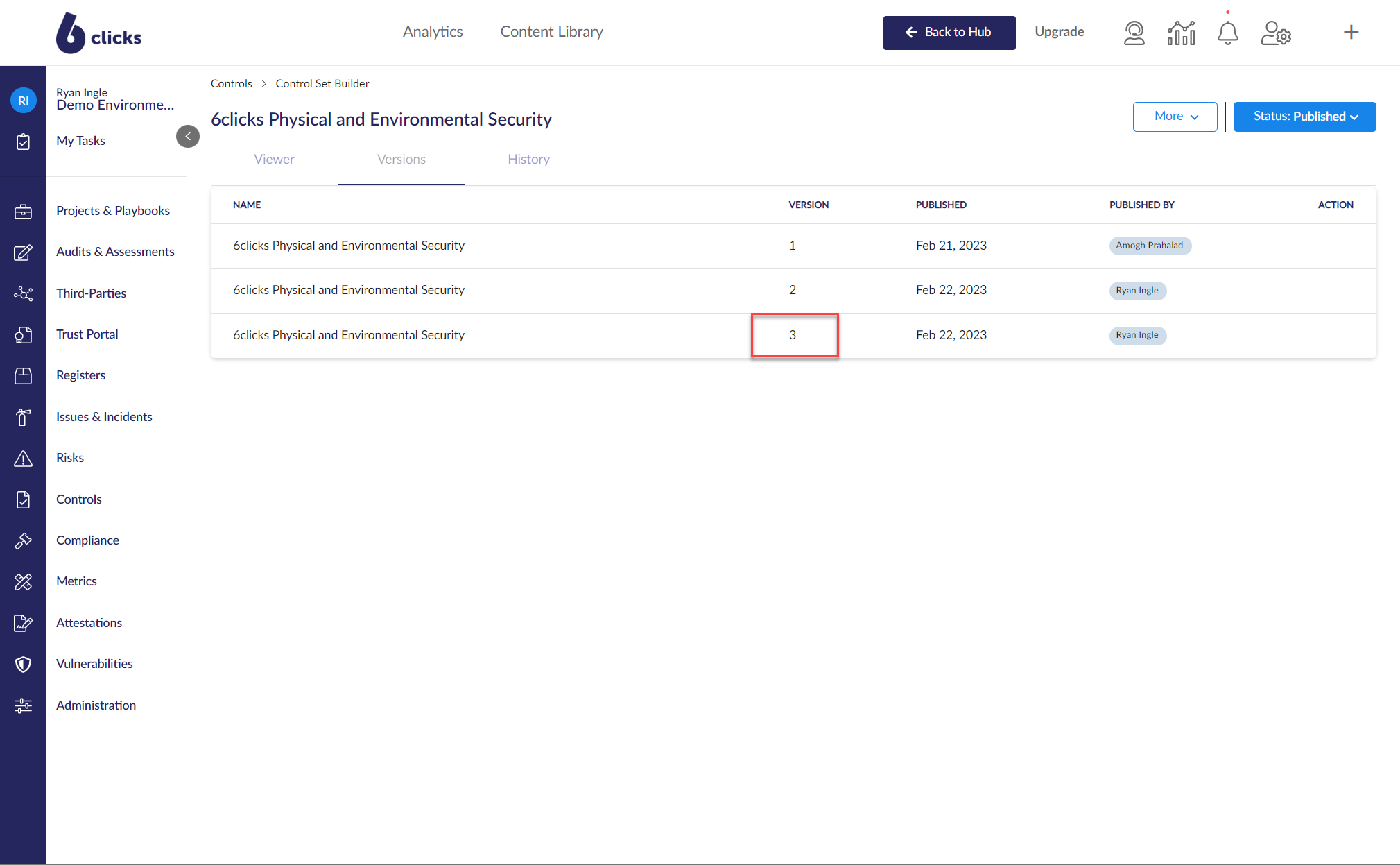Click the Metrics ruler icon
This screenshot has height=865, width=1400.
coord(23,582)
